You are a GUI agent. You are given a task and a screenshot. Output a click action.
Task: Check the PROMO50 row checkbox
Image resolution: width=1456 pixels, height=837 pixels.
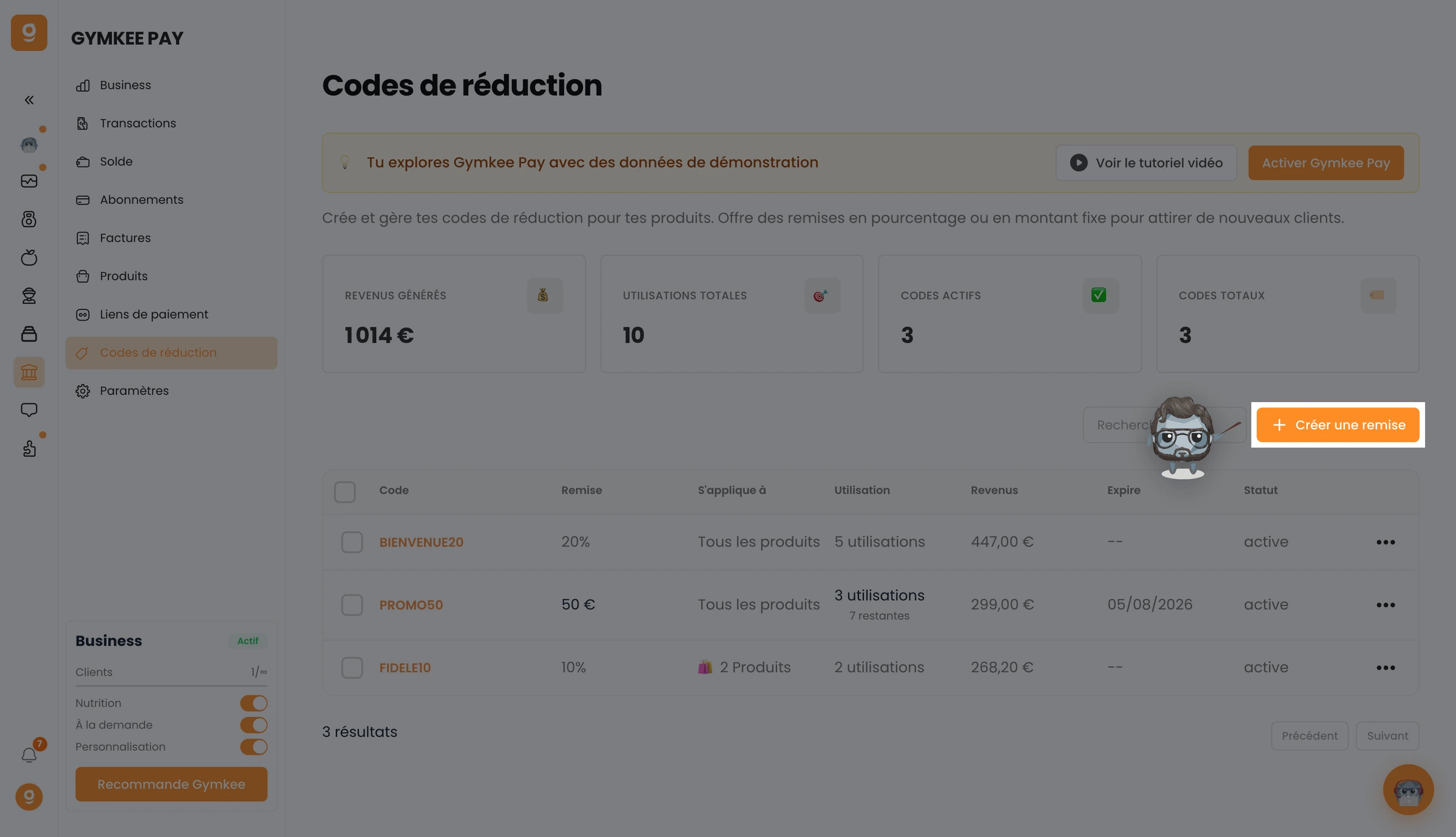coord(352,605)
